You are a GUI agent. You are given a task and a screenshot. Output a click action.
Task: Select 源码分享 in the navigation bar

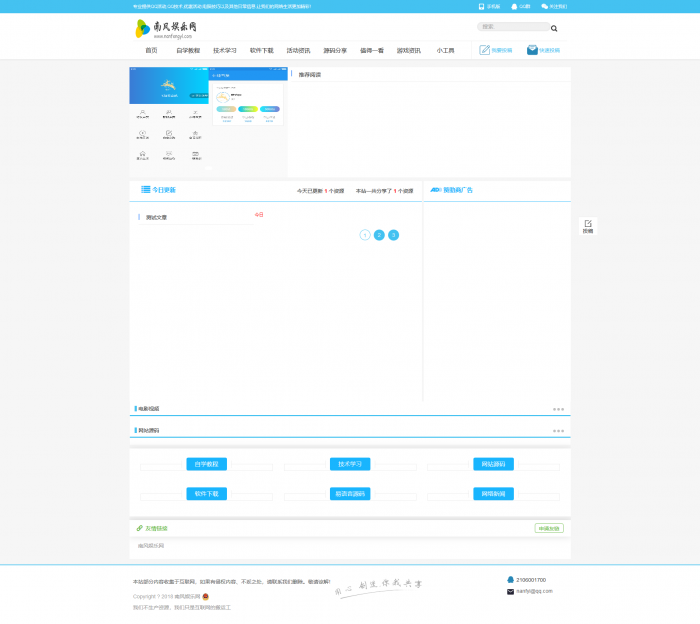click(335, 50)
